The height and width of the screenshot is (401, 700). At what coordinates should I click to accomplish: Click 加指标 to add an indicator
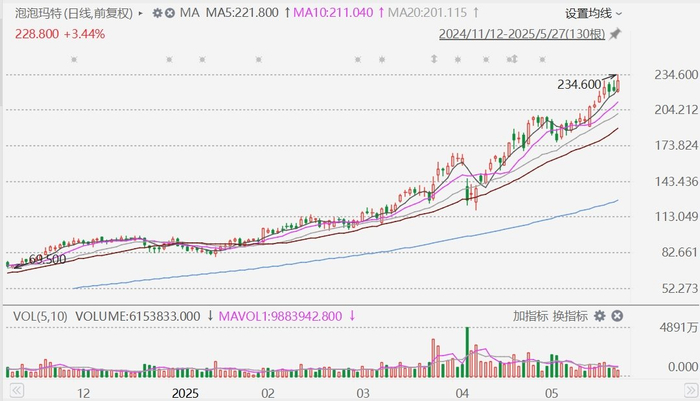pyautogui.click(x=530, y=316)
